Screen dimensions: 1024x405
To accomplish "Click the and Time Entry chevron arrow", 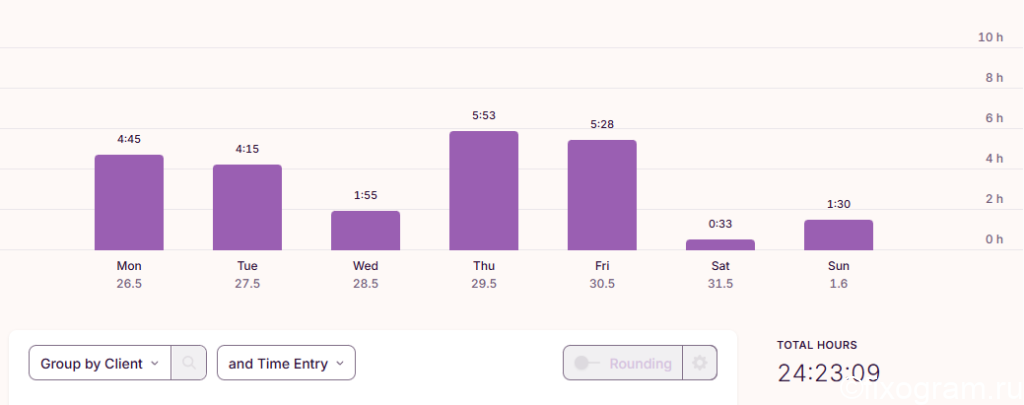I will [340, 363].
